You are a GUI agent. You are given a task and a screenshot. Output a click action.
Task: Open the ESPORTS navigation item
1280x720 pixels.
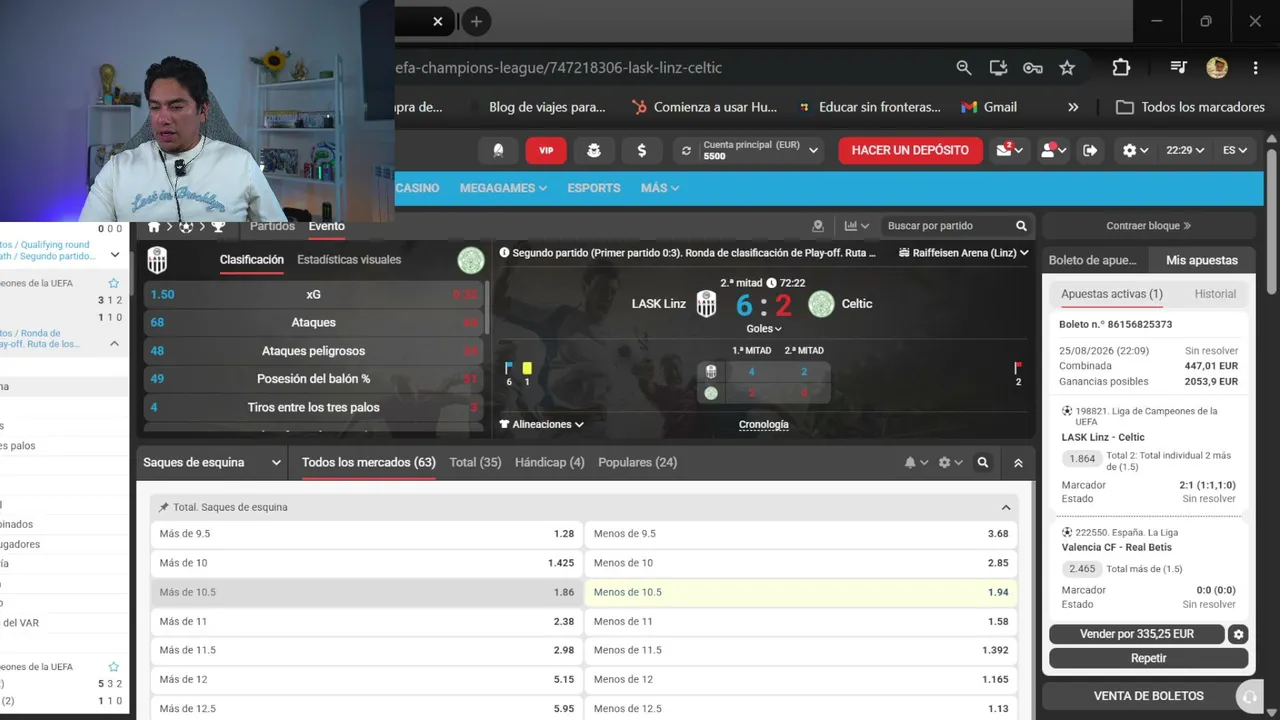pyautogui.click(x=594, y=188)
